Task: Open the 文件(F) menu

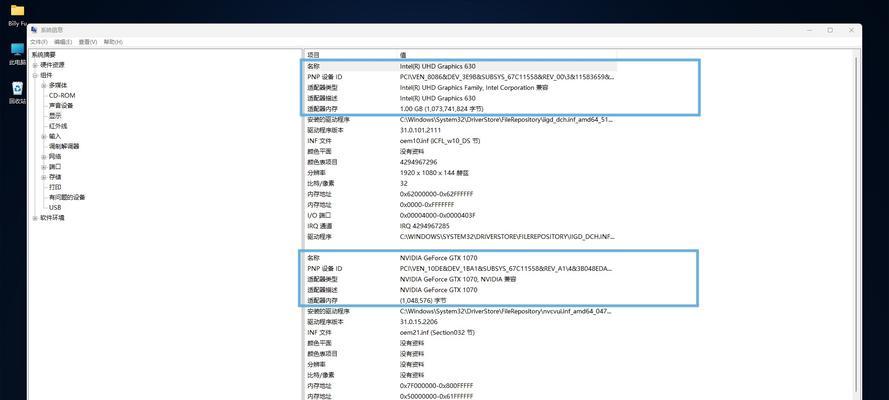Action: 39,42
